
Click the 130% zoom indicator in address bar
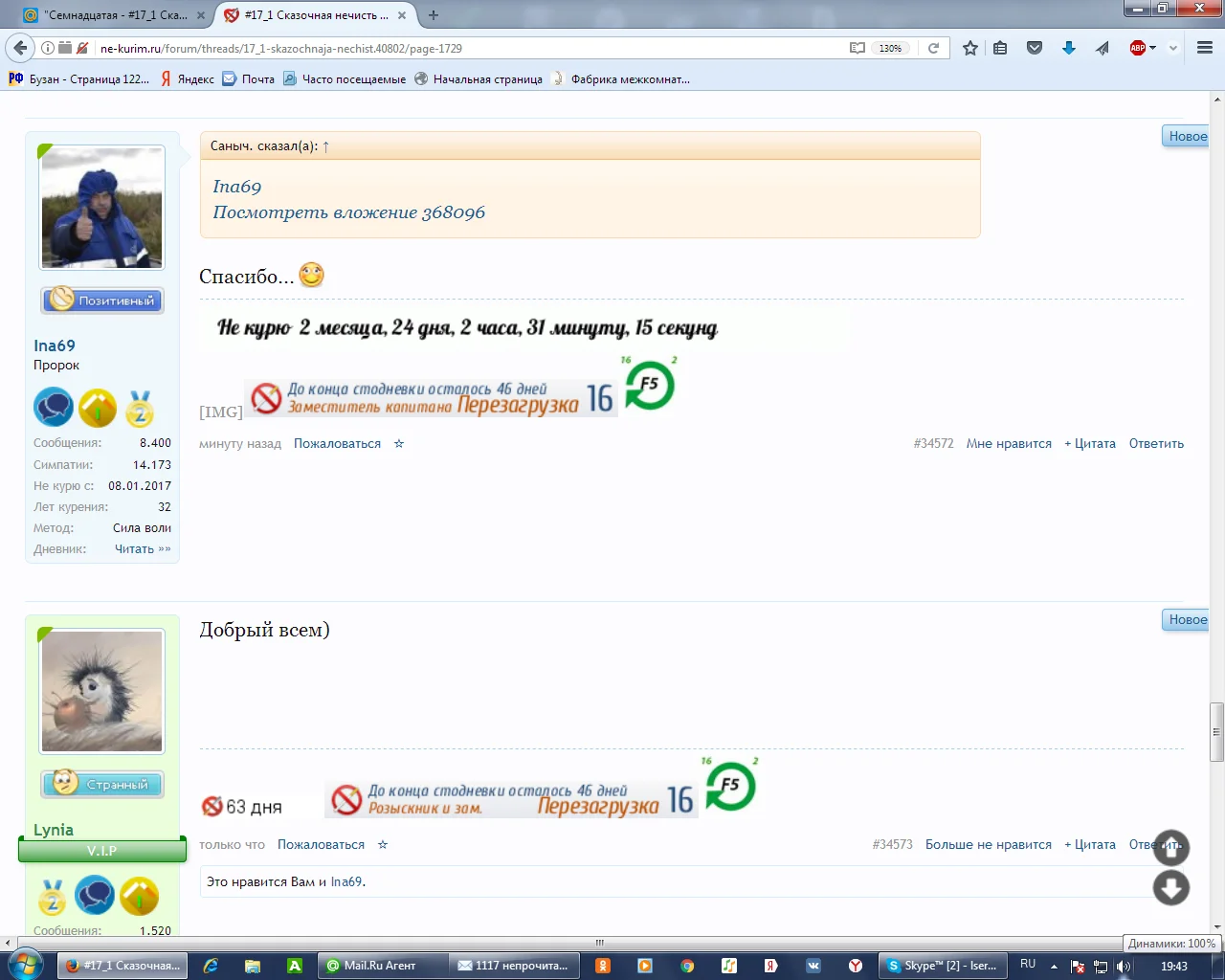[x=889, y=47]
